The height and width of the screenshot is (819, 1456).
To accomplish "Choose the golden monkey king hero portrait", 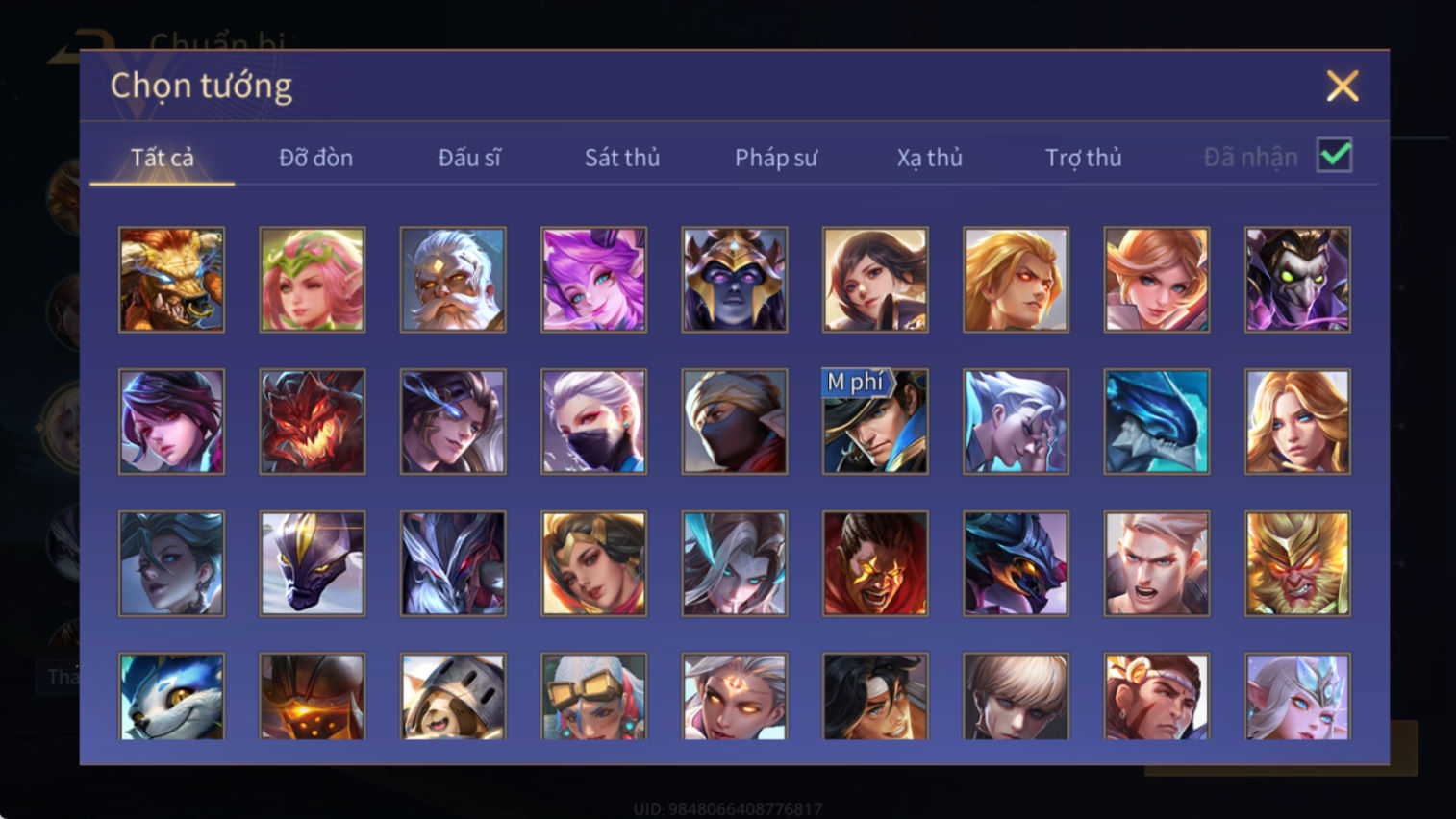I will 1297,563.
